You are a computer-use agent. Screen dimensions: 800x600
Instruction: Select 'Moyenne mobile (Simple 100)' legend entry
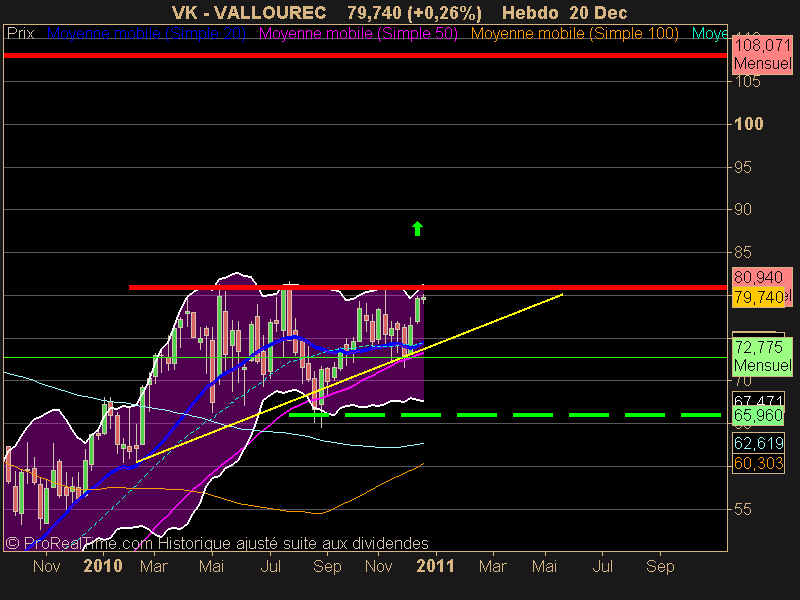click(574, 34)
